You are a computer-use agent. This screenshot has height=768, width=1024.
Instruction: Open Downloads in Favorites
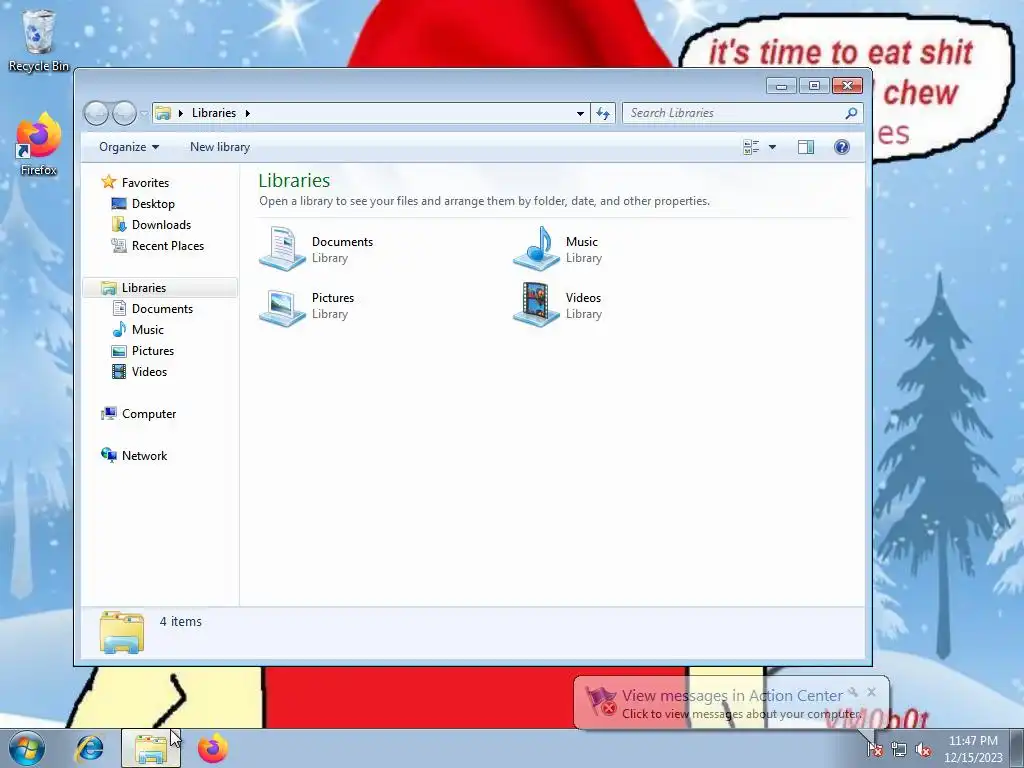point(161,225)
